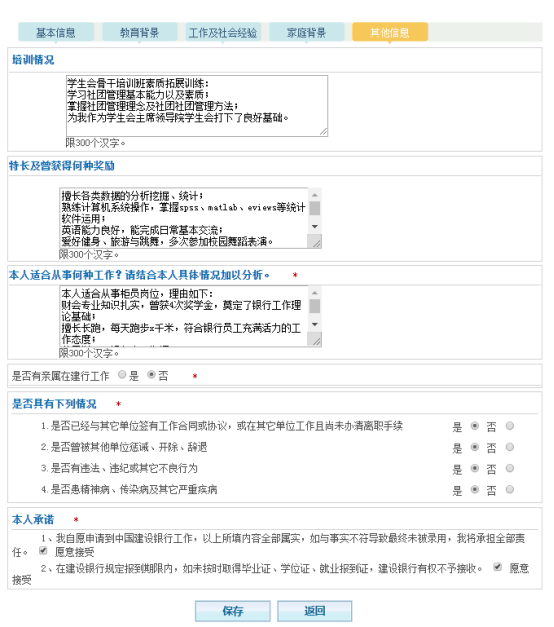Click the 保存 button
Screen dimensions: 554x627
point(233,611)
